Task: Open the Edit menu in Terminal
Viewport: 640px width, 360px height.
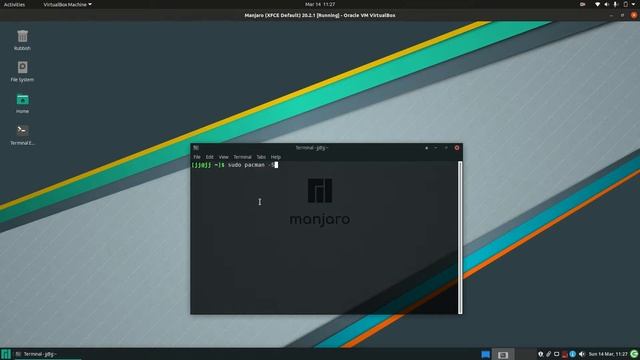Action: (x=209, y=157)
